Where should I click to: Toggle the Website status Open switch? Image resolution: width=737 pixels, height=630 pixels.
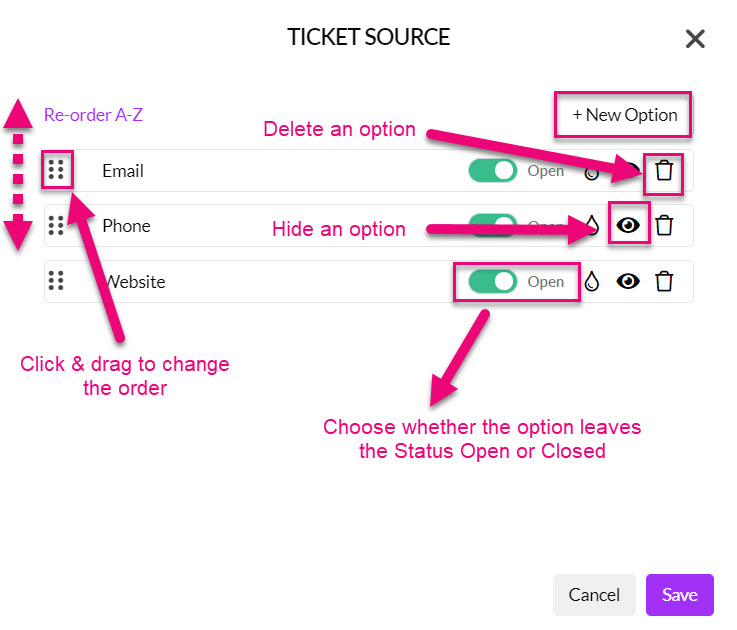493,281
